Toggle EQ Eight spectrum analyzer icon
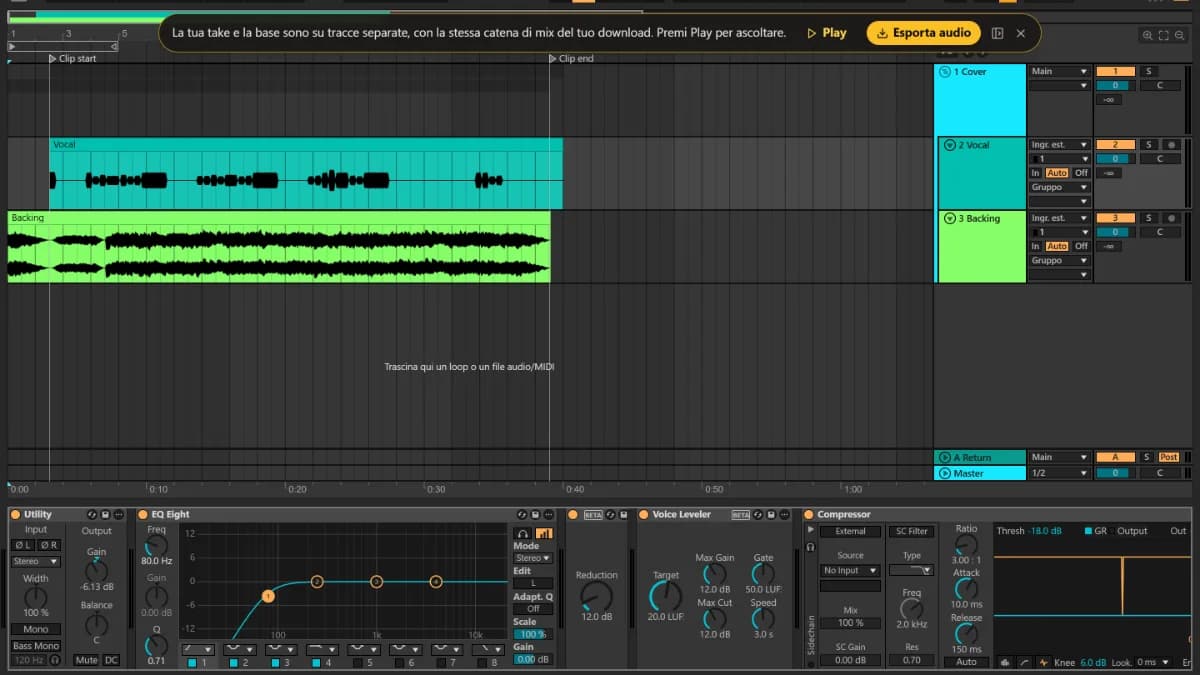This screenshot has height=675, width=1200. click(544, 533)
